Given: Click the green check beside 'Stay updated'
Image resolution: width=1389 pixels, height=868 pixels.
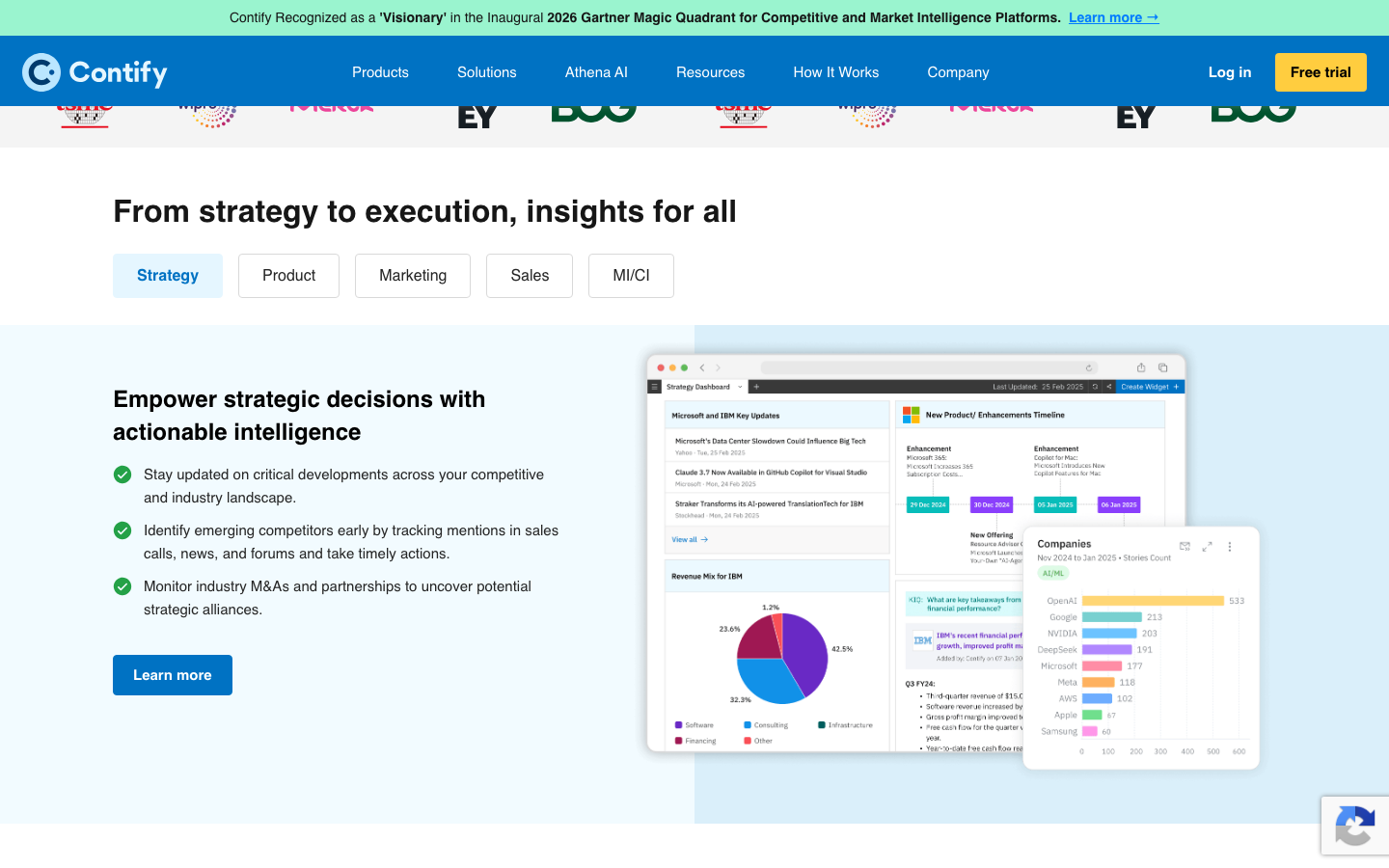Looking at the screenshot, I should point(123,475).
